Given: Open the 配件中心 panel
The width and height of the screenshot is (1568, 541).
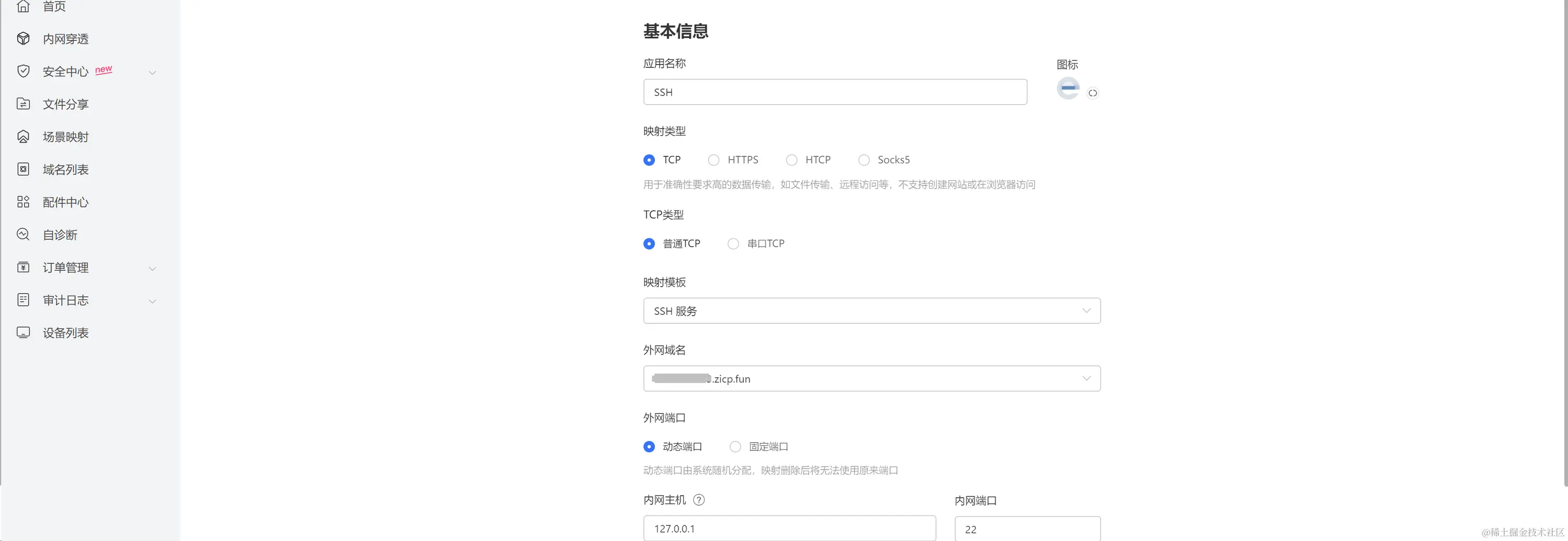Looking at the screenshot, I should [65, 202].
